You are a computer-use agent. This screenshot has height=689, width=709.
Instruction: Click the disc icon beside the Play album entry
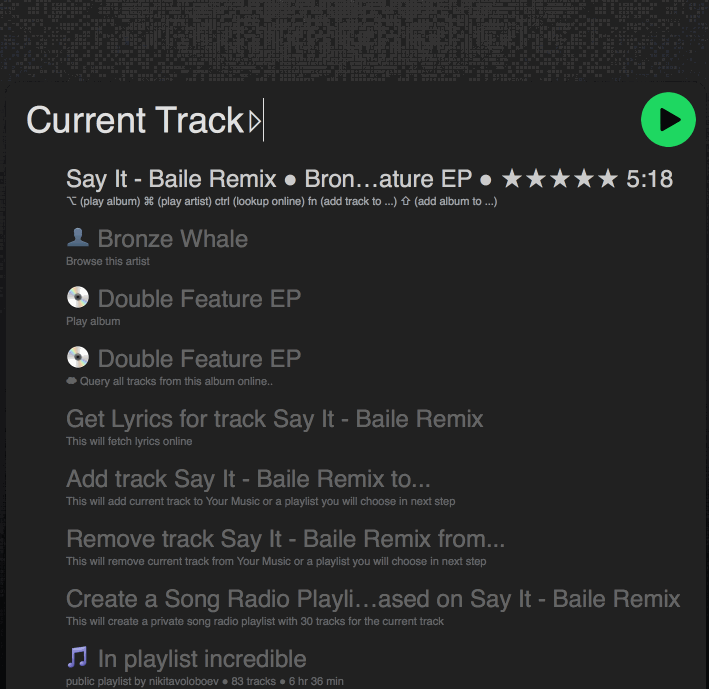point(78,297)
